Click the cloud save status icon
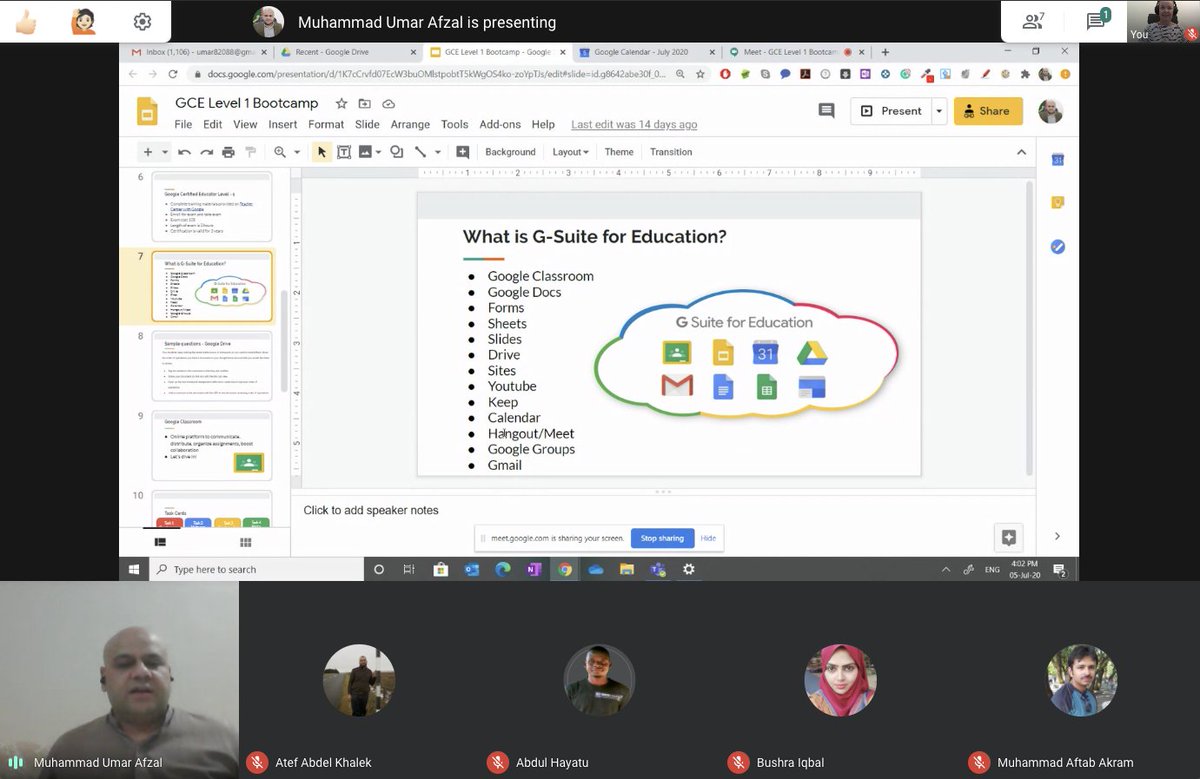The height and width of the screenshot is (779, 1200). pyautogui.click(x=388, y=103)
